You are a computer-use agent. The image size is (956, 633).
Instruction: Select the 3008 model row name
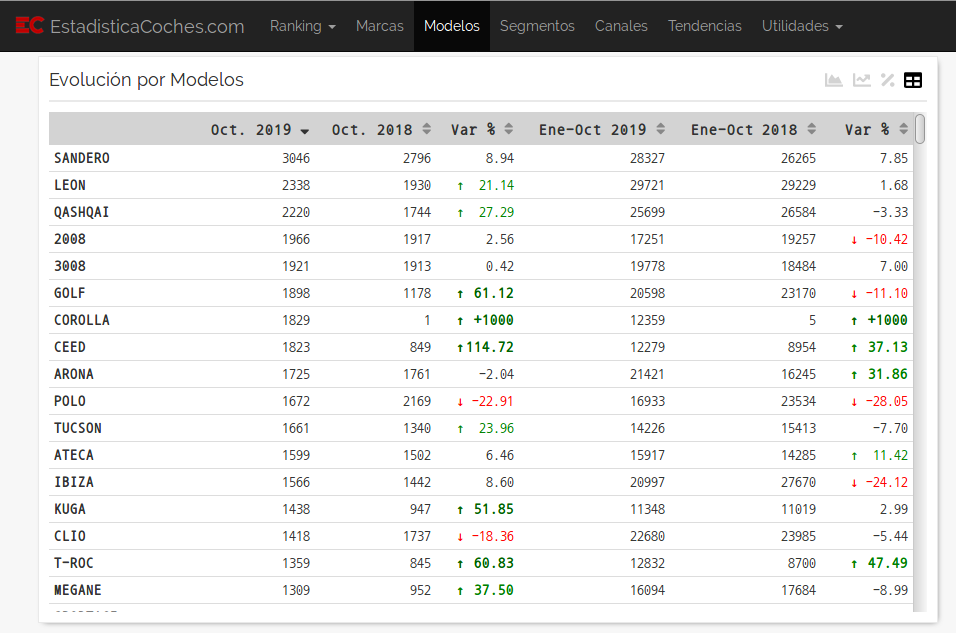[x=70, y=266]
